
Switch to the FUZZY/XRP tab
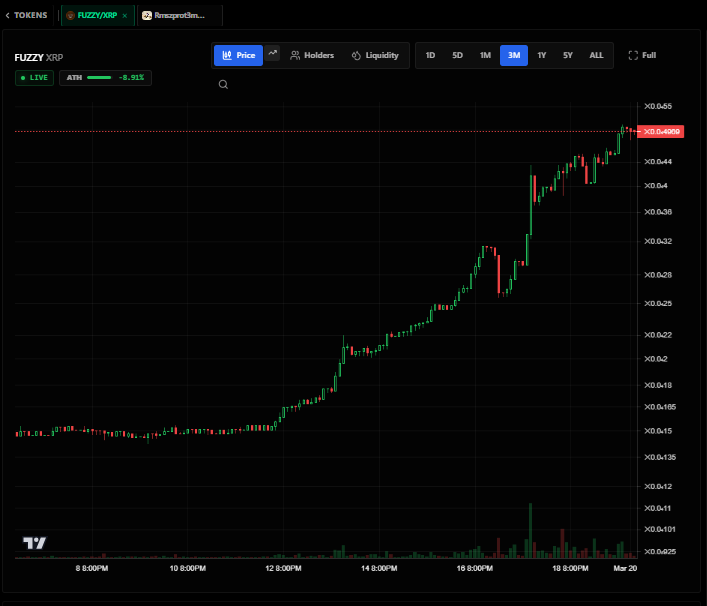(x=97, y=15)
